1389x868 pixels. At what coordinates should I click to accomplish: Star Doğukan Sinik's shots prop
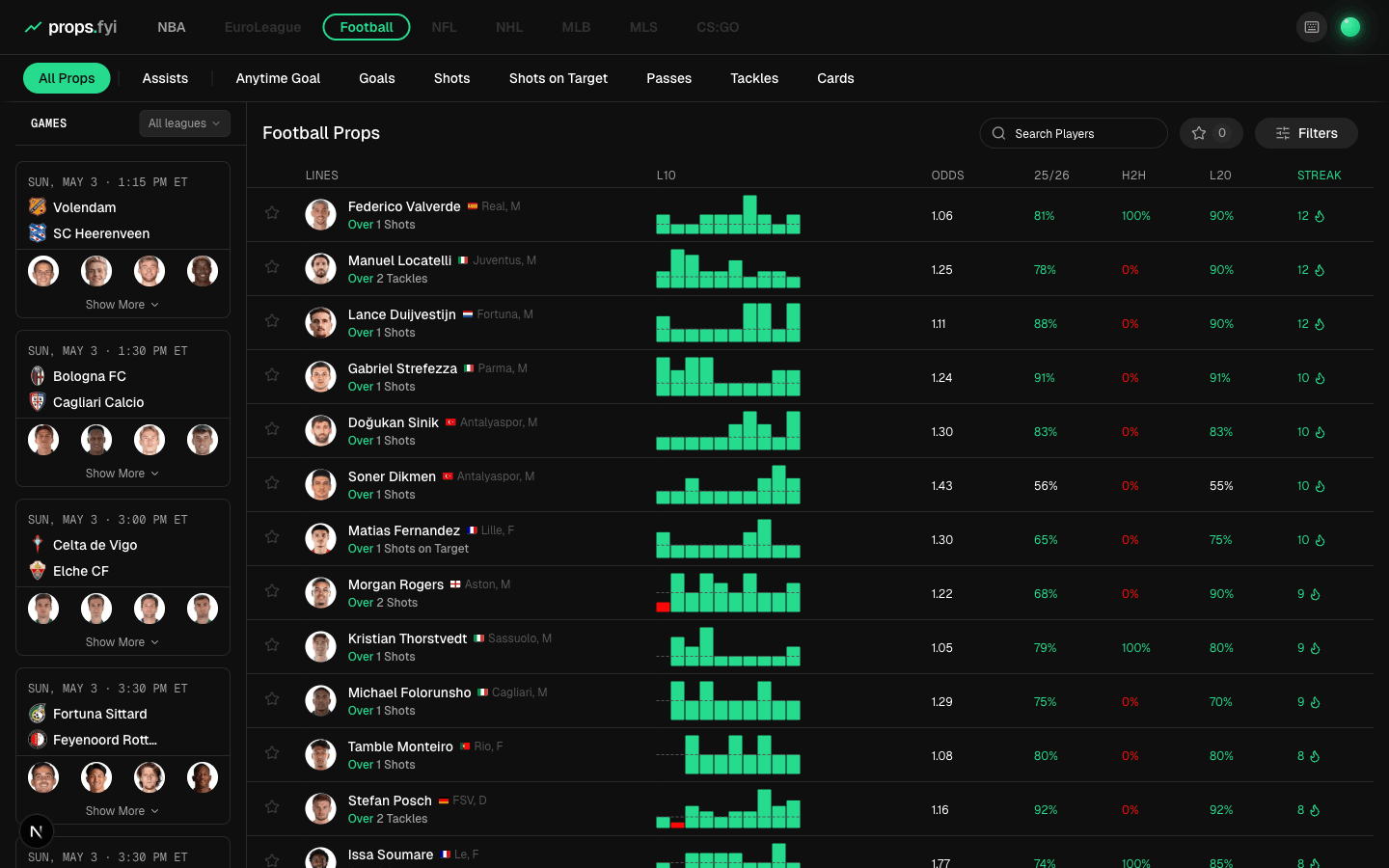tap(272, 429)
